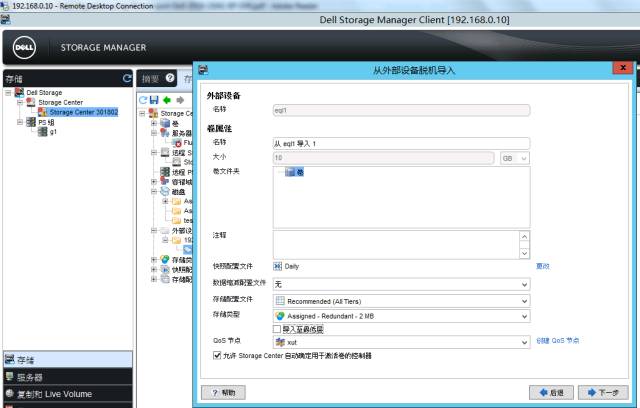Click the save disk icon in toolbar
Image resolution: width=640 pixels, height=408 pixels.
coord(154,100)
